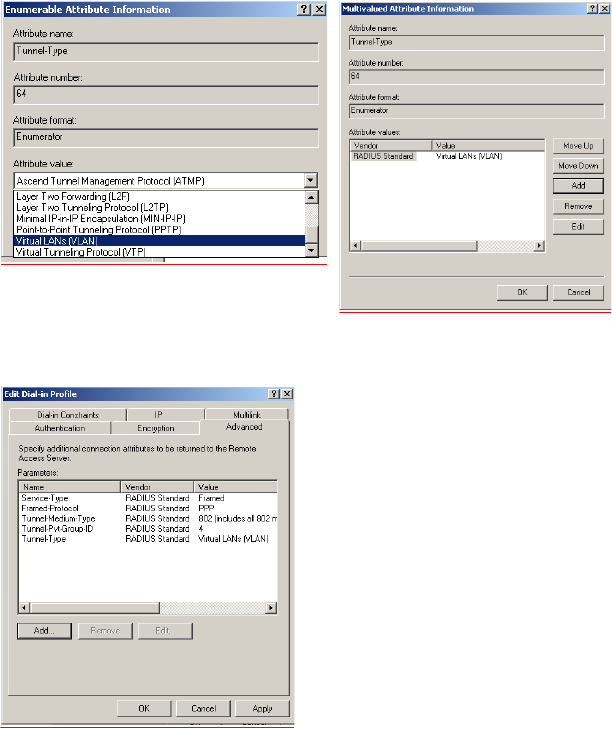Screen dimensions: 612x729
Task: Click Apply in Edit Dial-in Profile
Action: [262, 709]
